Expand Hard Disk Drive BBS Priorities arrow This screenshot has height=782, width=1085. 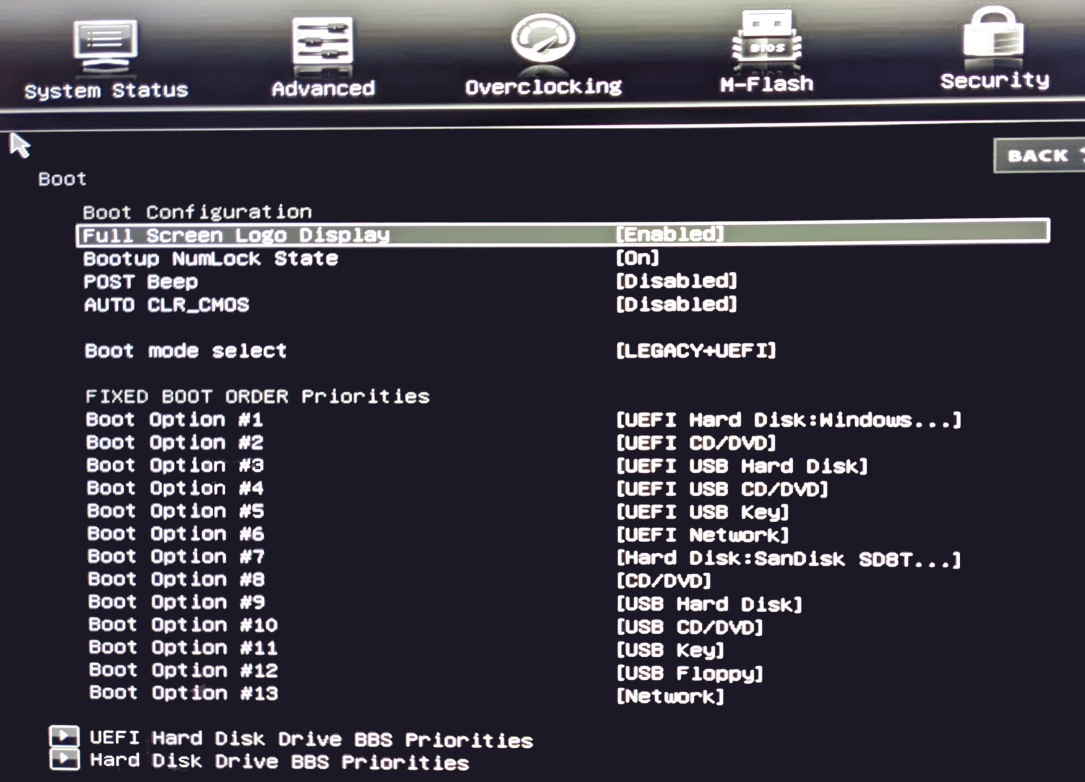click(x=64, y=759)
